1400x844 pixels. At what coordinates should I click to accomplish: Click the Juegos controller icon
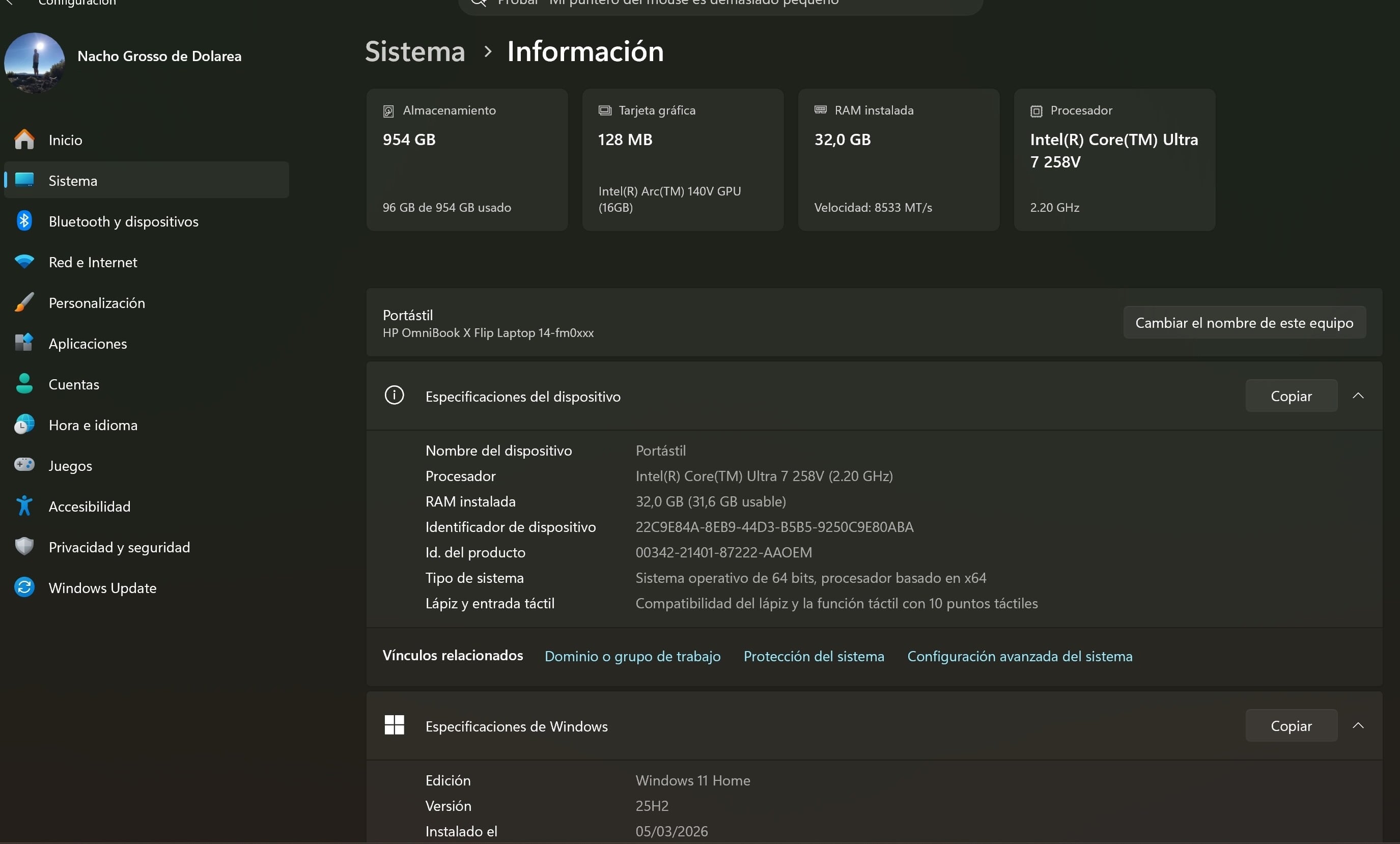pos(24,465)
